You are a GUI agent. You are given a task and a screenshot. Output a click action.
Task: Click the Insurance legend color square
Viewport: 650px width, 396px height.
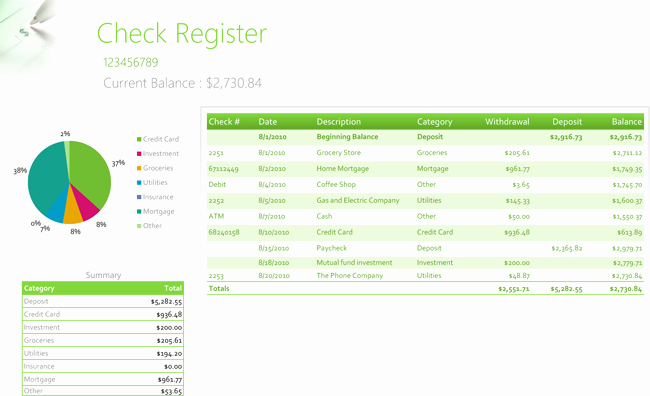pos(139,197)
